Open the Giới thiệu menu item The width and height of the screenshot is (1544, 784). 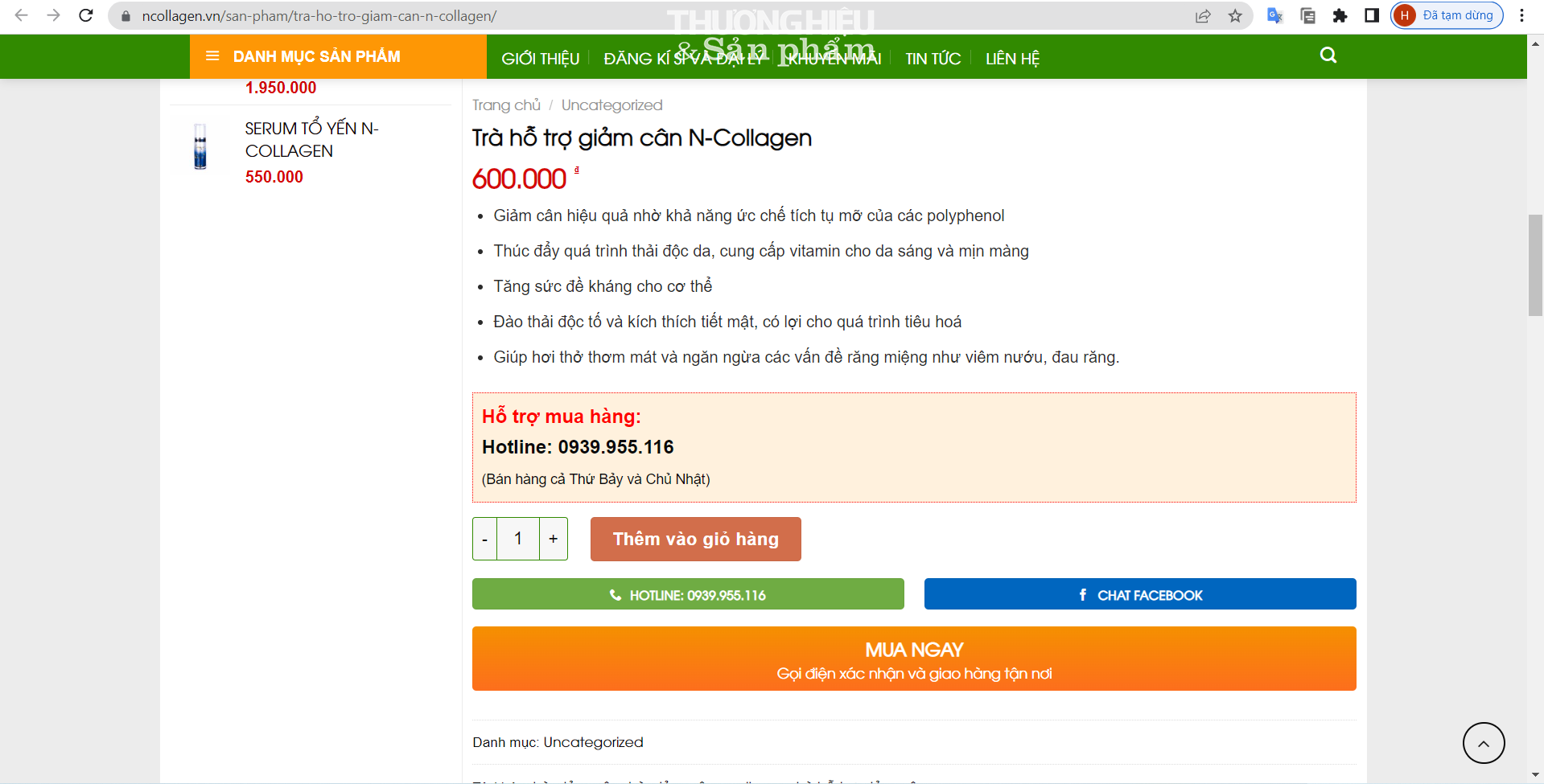coord(540,59)
